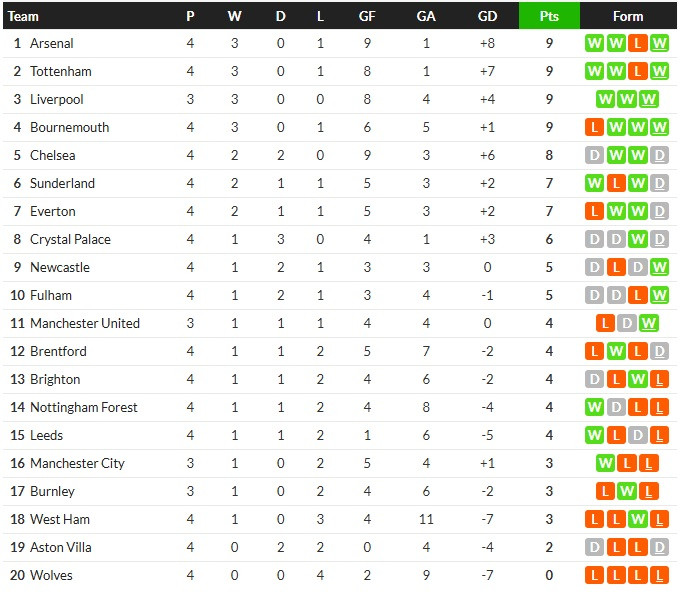The width and height of the screenshot is (687, 599).
Task: Click the GF column header
Action: [x=367, y=16]
